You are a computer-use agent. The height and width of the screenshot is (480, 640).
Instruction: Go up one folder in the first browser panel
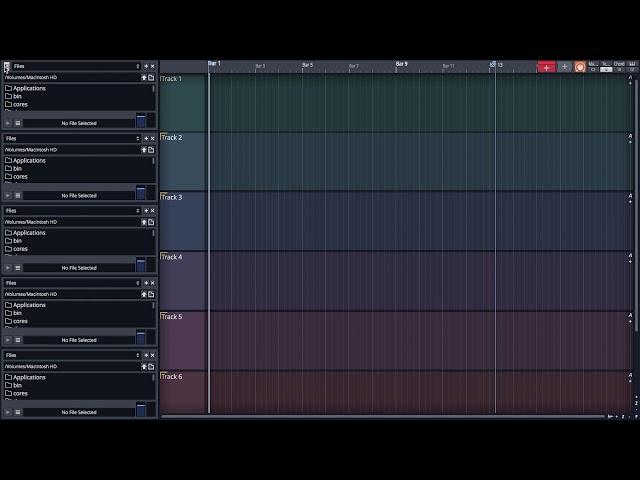coord(144,77)
